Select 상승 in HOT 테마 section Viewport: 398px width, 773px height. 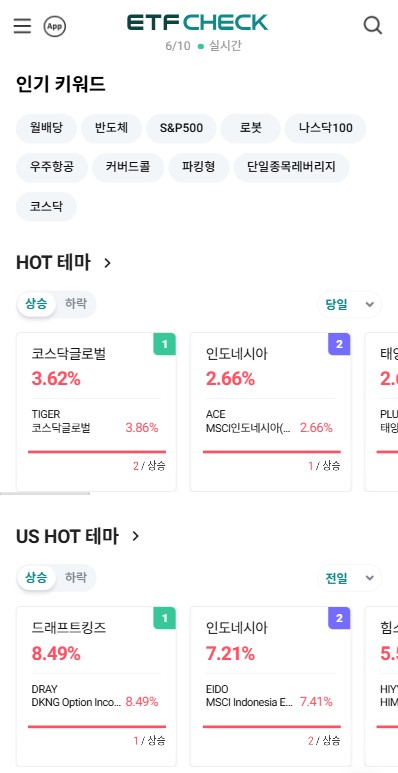[36, 304]
